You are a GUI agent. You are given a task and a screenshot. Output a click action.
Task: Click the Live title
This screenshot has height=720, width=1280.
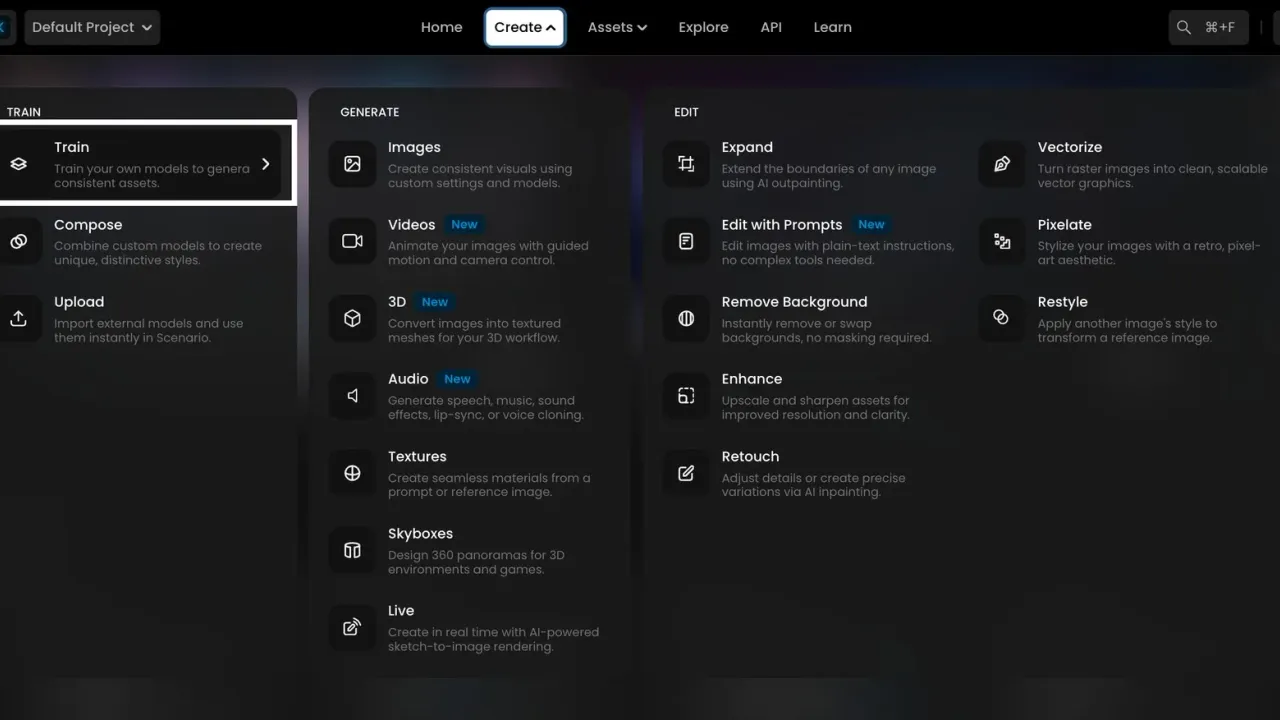pos(401,611)
